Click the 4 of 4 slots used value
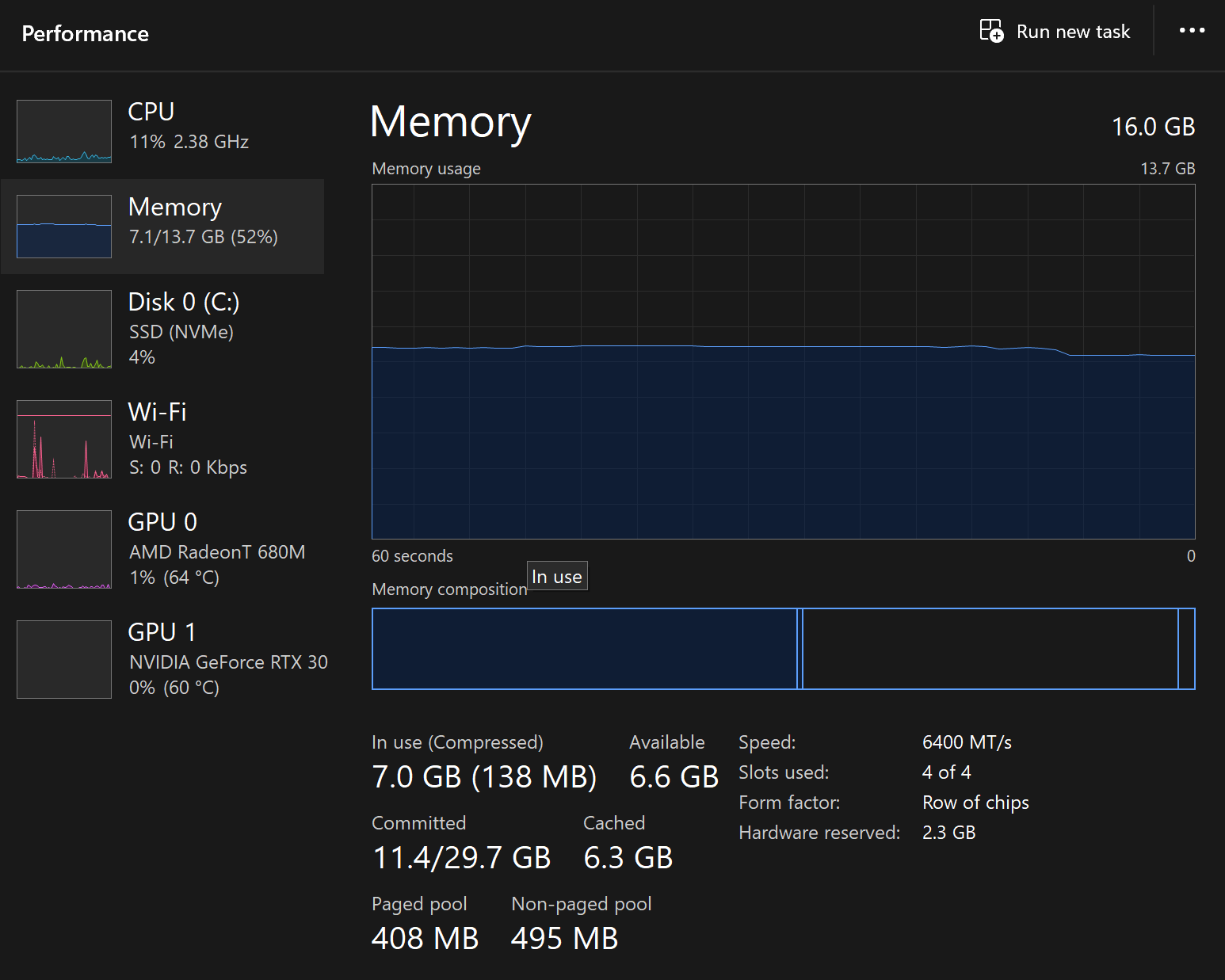 pyautogui.click(x=946, y=772)
